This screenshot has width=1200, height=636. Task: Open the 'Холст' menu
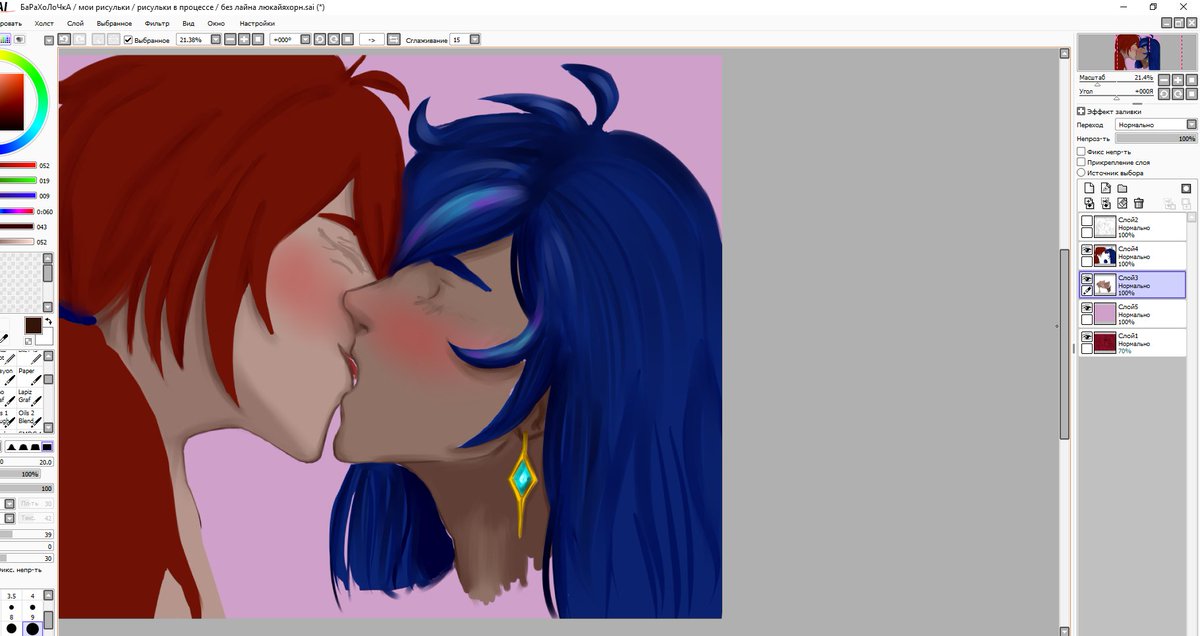coord(45,22)
